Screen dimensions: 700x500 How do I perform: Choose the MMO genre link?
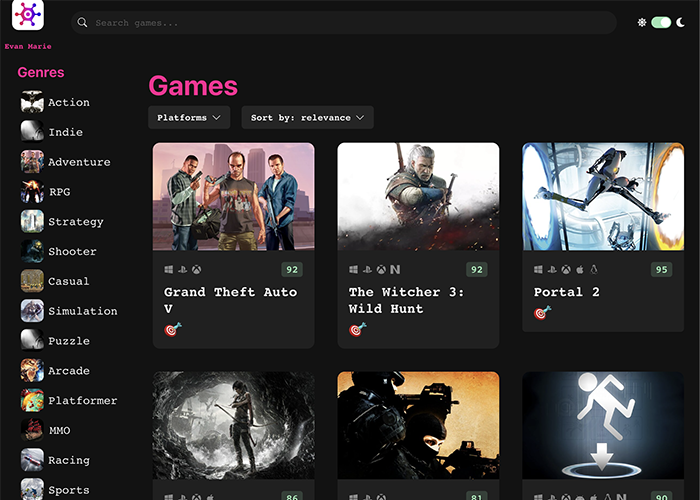point(59,430)
